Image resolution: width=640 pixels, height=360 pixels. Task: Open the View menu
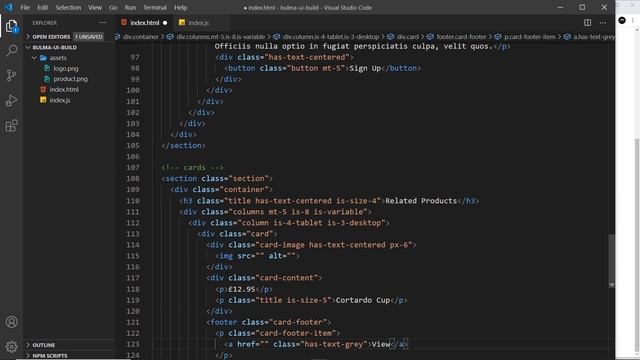click(x=95, y=7)
